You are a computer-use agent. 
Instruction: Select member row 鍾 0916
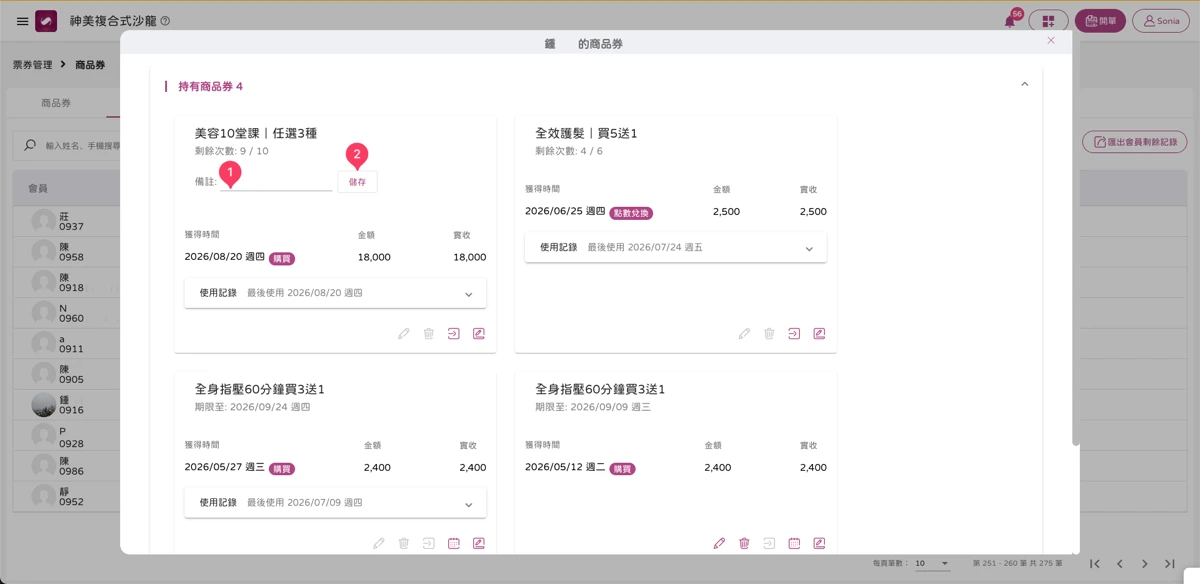(x=65, y=405)
